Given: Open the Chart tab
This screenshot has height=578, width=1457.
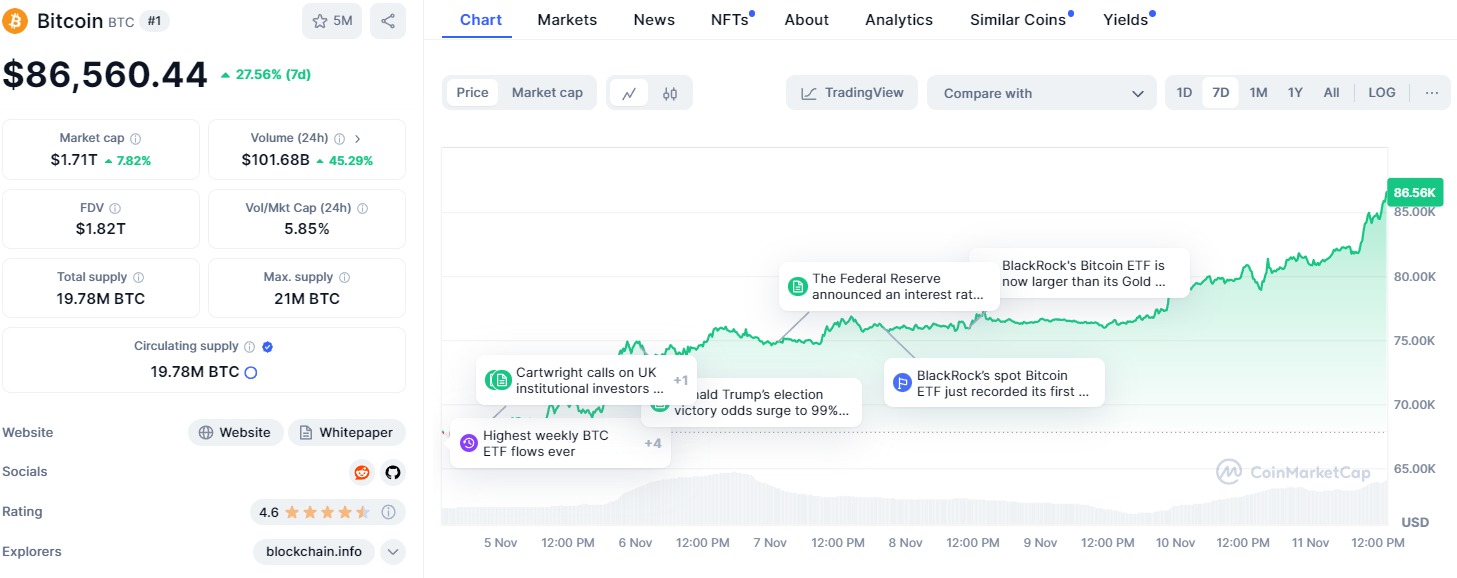Looking at the screenshot, I should click(x=481, y=20).
